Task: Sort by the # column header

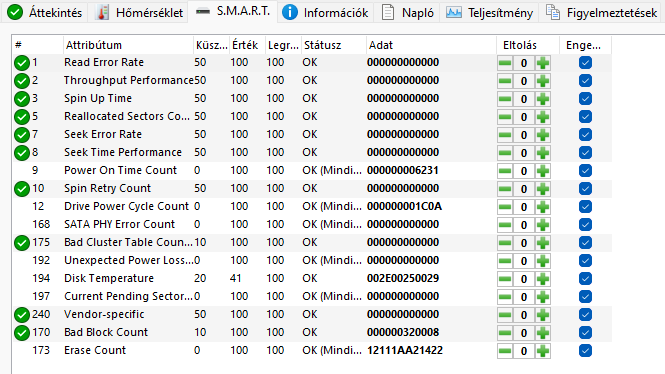Action: [37, 45]
